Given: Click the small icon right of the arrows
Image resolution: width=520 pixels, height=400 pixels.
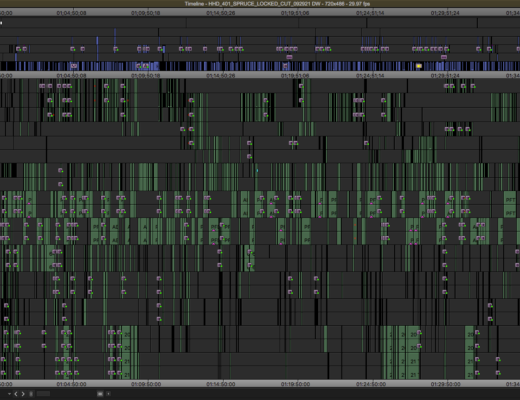Looking at the screenshot, I should [x=31, y=394].
